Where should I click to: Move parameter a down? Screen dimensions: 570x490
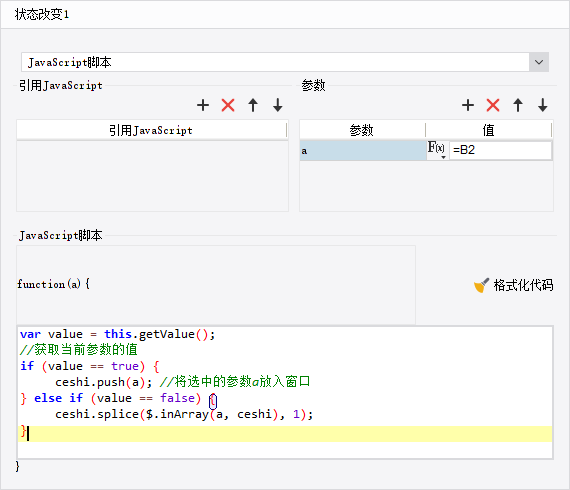(543, 105)
